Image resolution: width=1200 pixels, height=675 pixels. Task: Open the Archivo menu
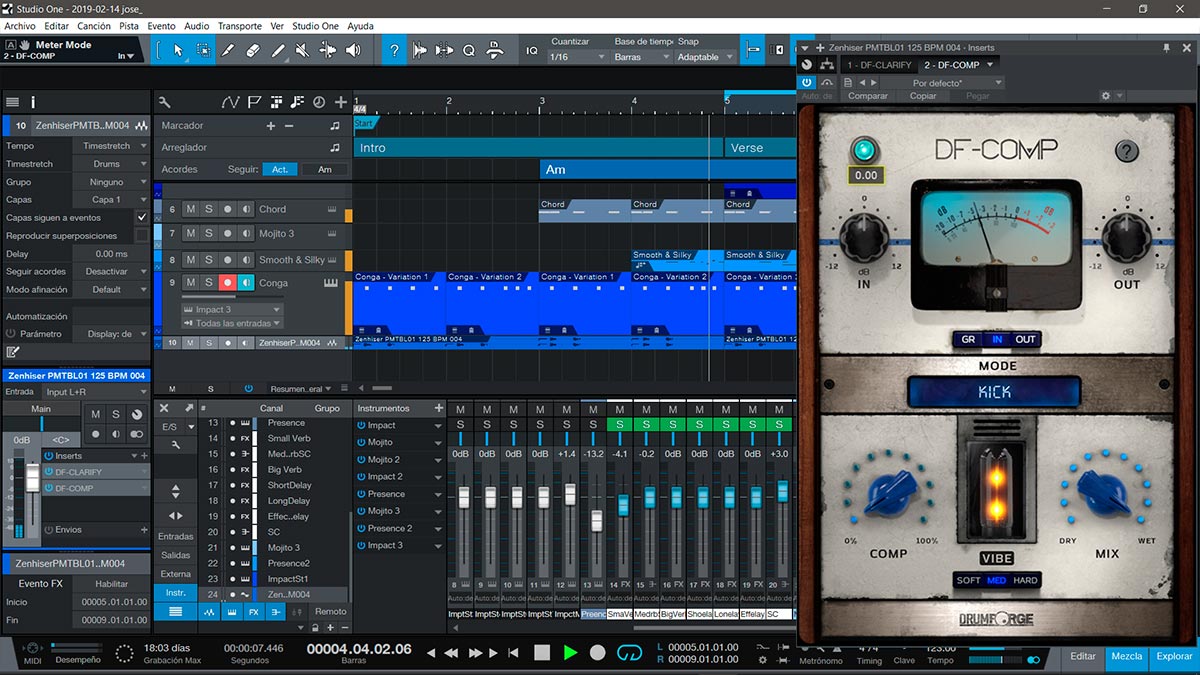click(x=20, y=26)
